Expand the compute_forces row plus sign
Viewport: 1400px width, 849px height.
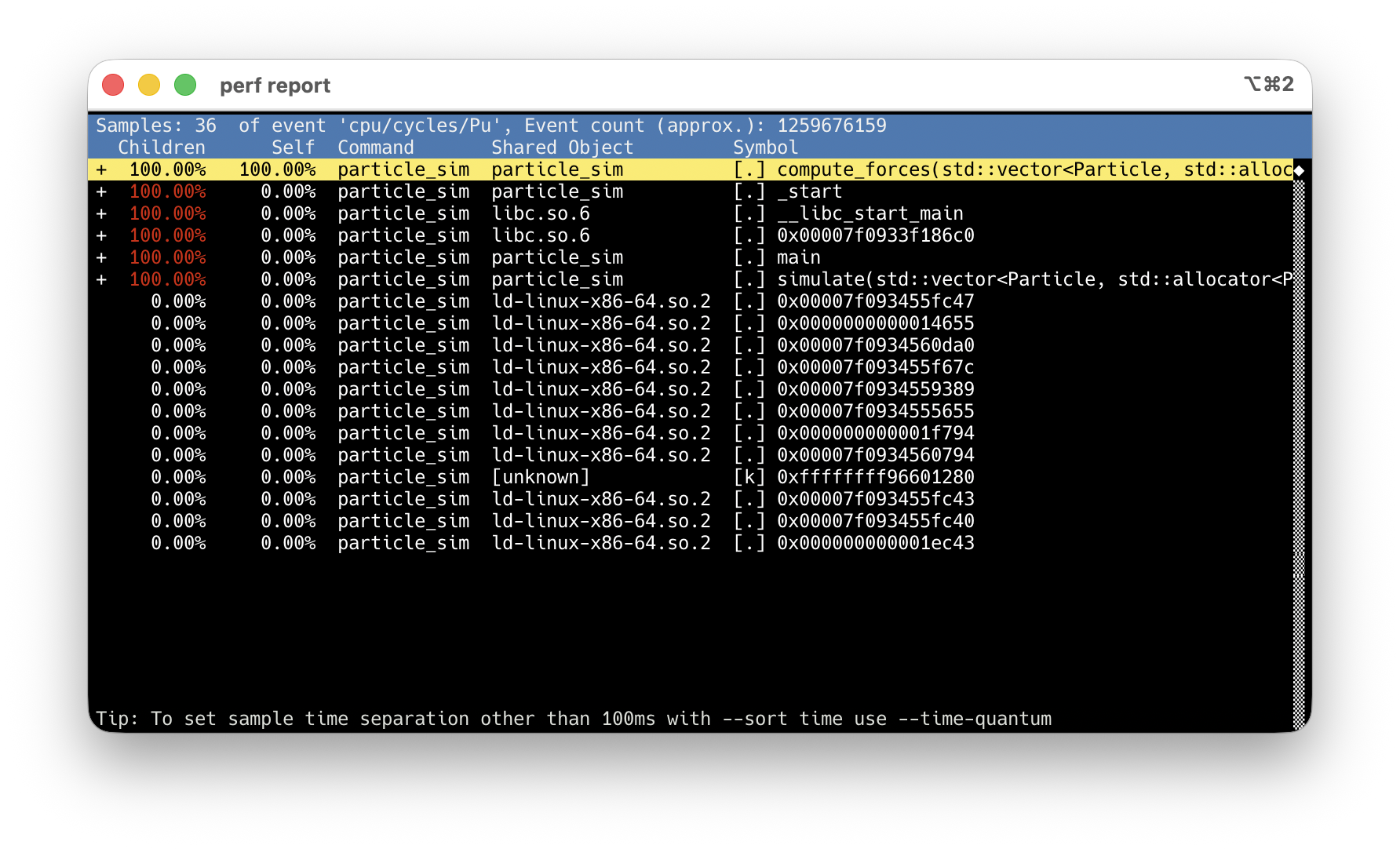pos(101,169)
